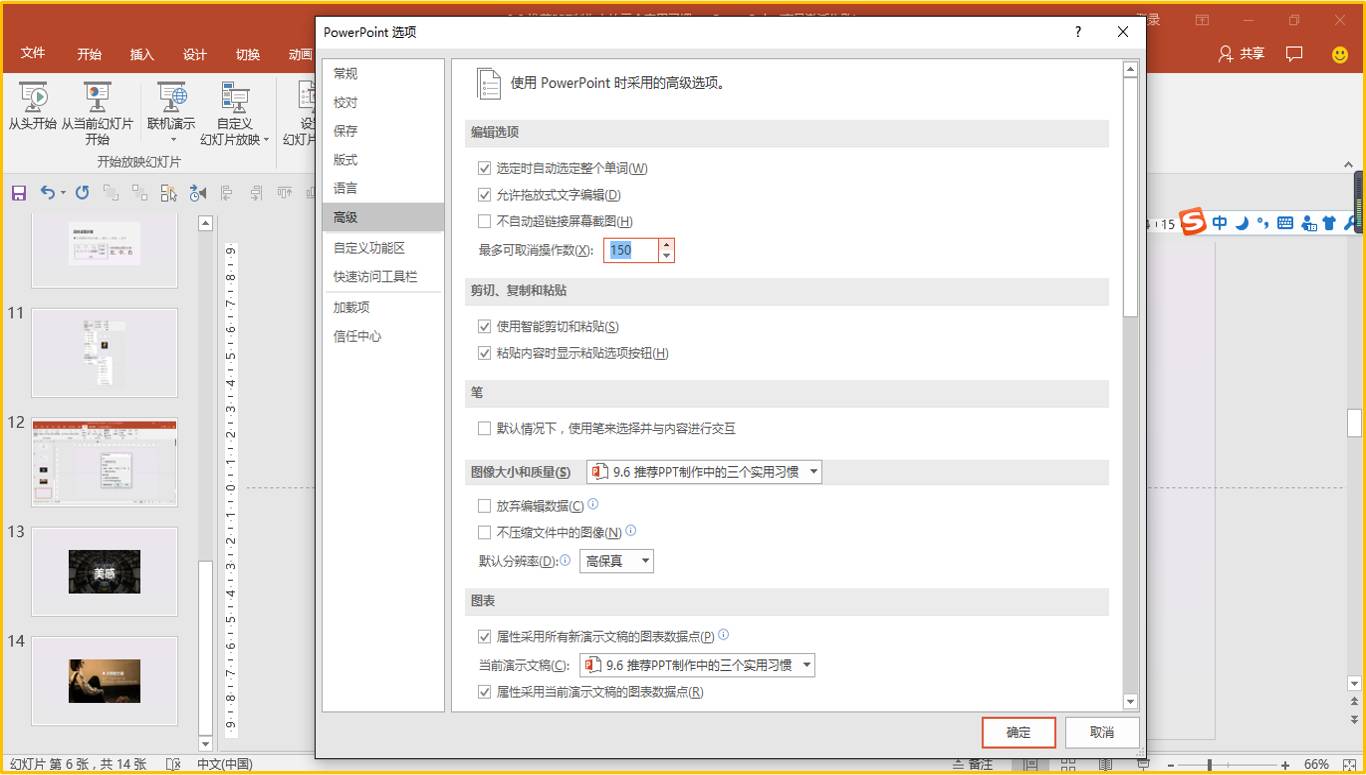Uncheck 选定时自动选定整个单词 checkbox
This screenshot has width=1366, height=775.
(x=485, y=168)
